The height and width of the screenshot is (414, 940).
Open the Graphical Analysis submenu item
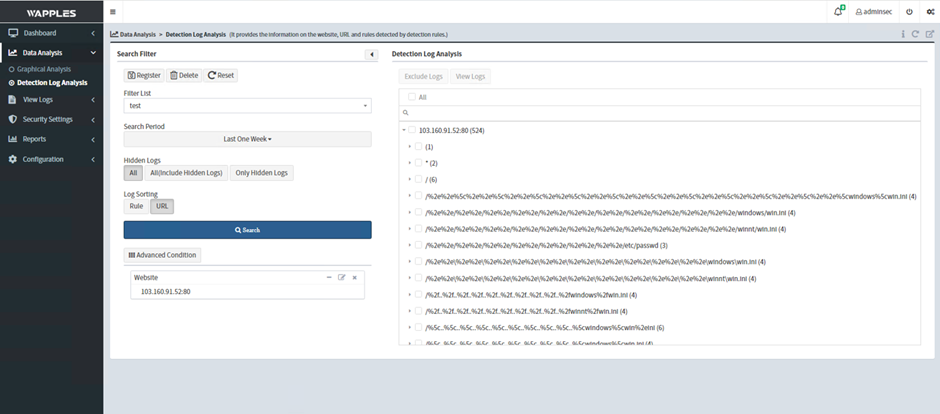[x=44, y=69]
